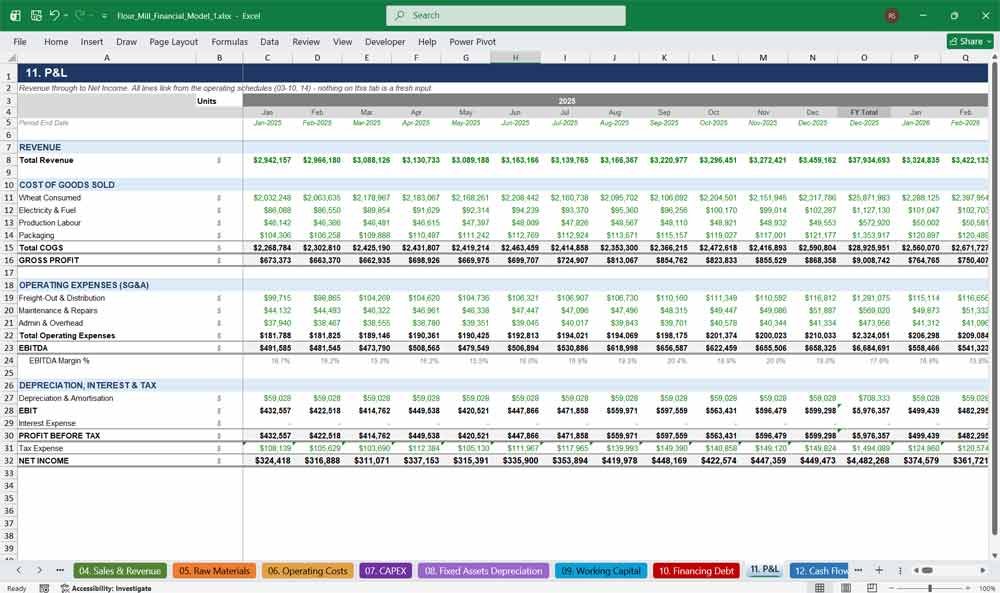Click the Excel app icon in title bar
The image size is (1000, 593).
click(15, 15)
